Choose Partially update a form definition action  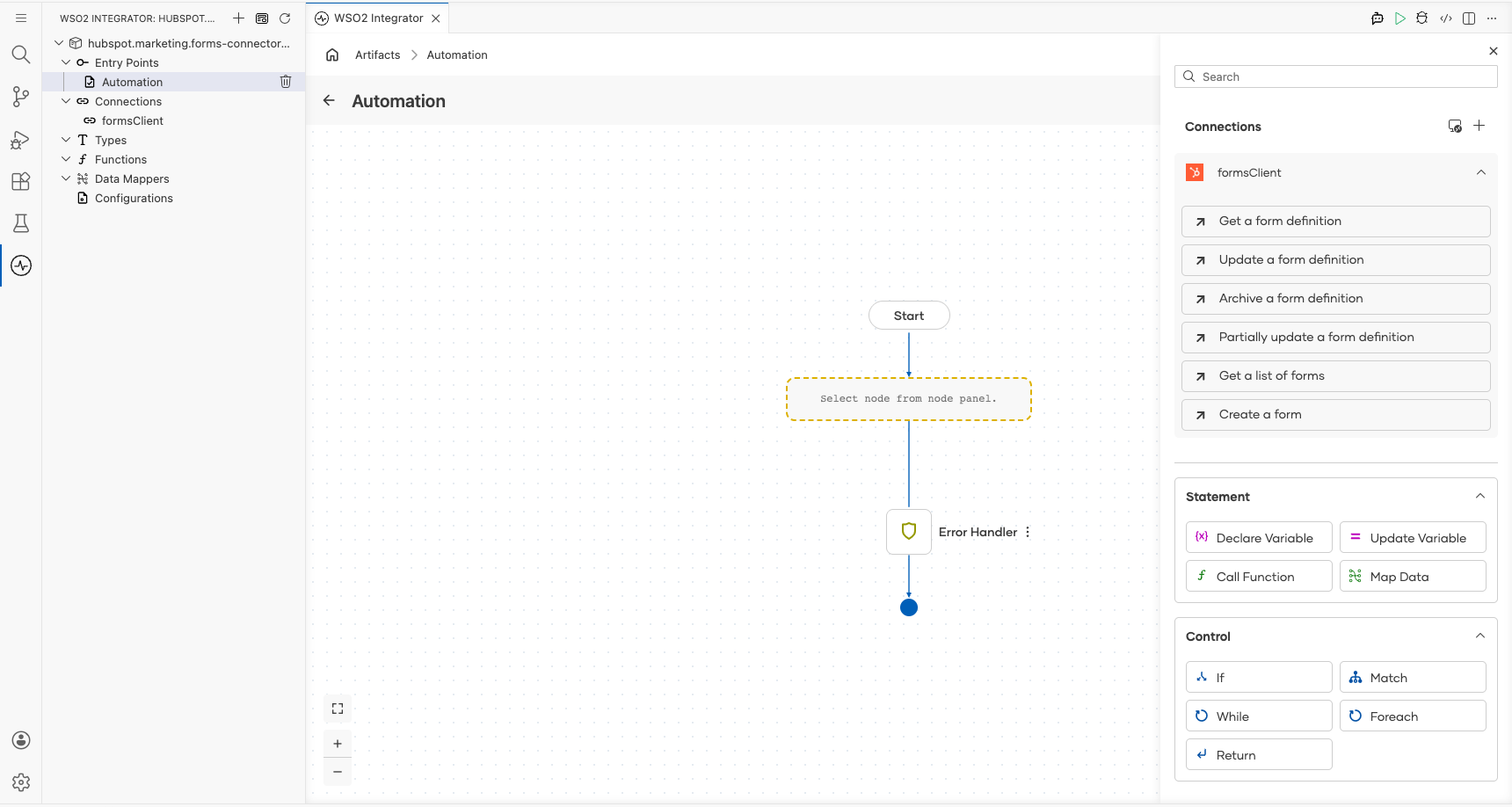click(x=1335, y=338)
